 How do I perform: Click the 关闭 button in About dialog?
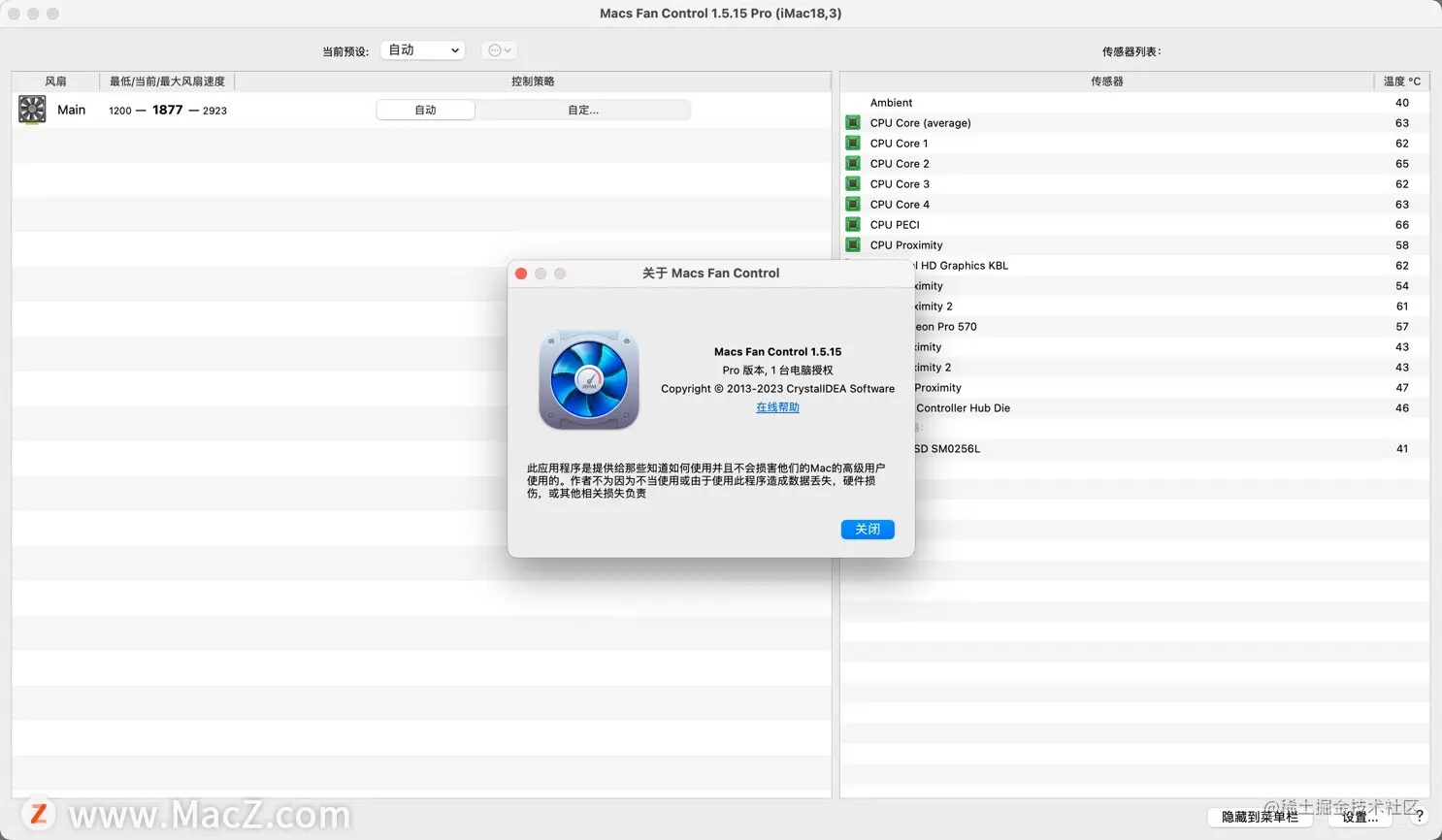868,530
